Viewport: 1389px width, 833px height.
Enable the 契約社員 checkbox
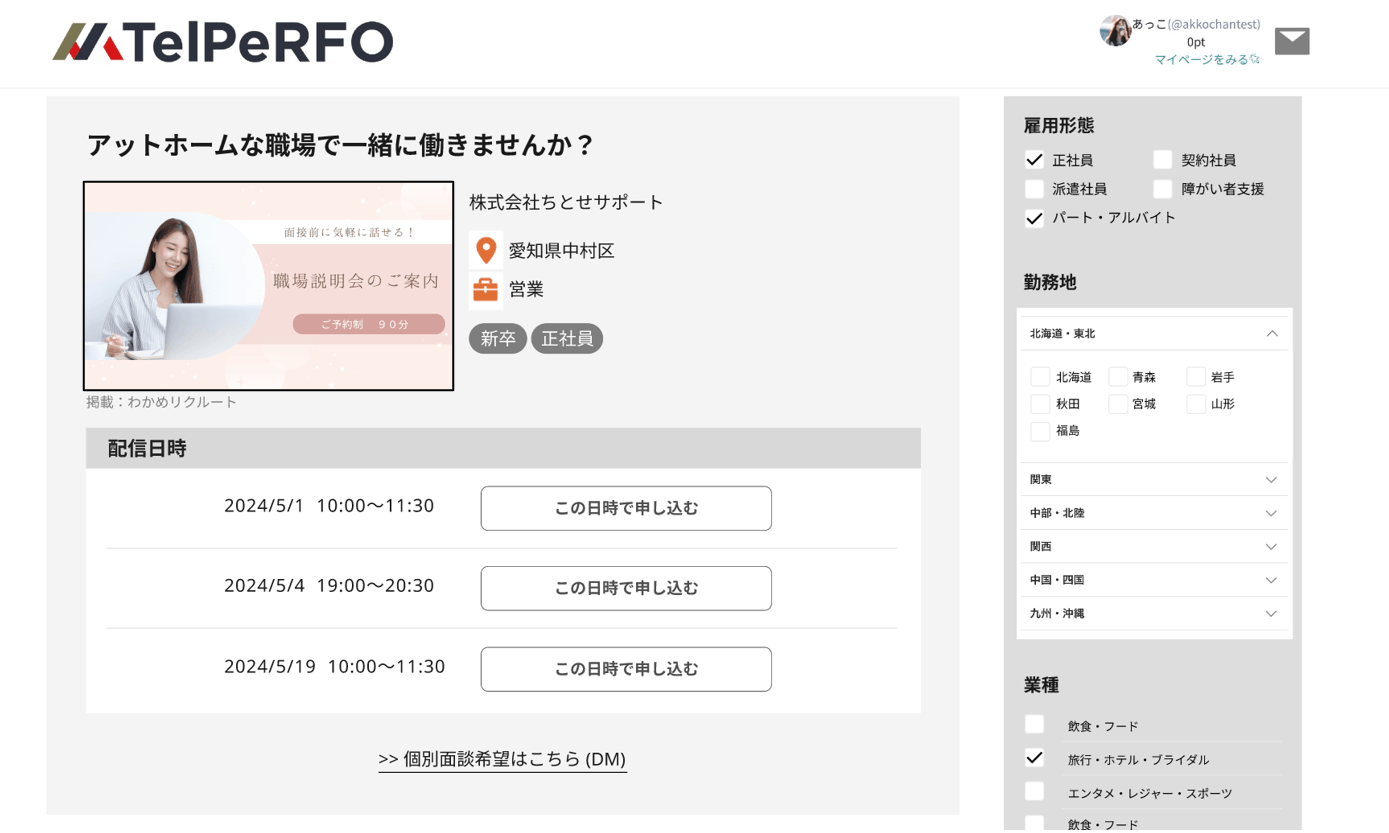[x=1162, y=159]
